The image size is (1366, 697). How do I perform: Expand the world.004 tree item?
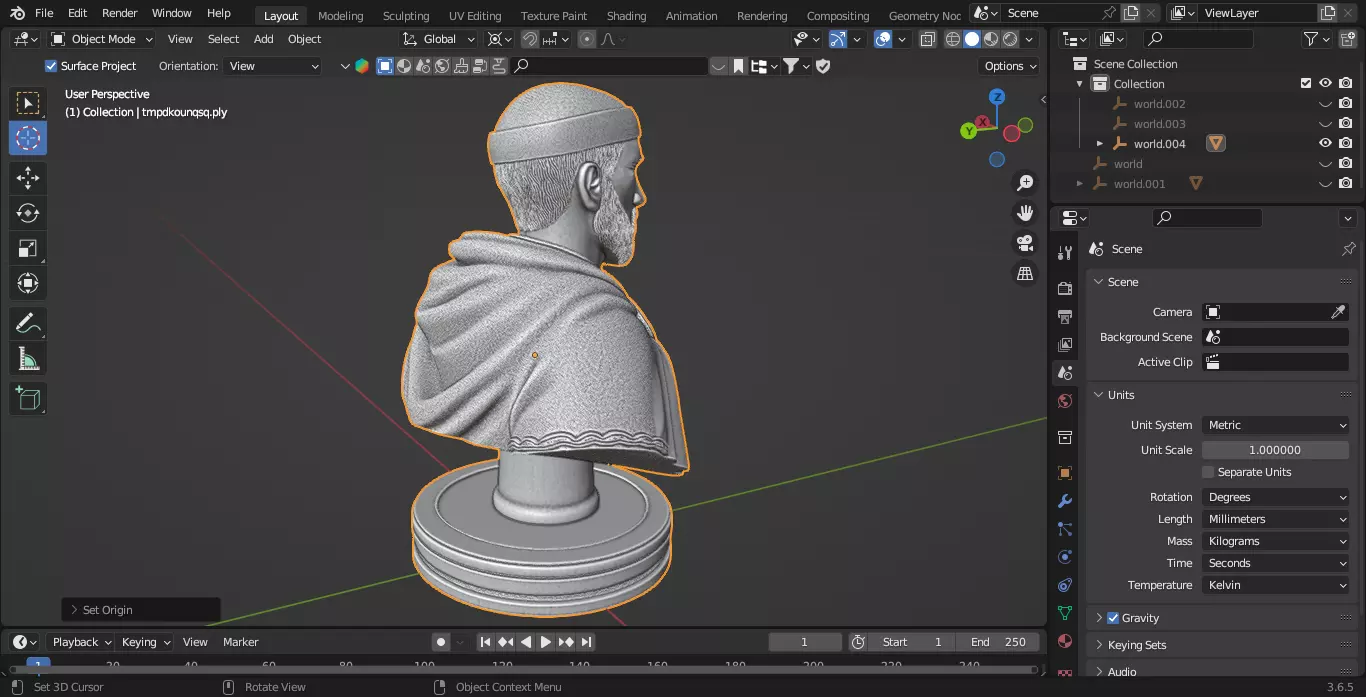[x=1099, y=144]
